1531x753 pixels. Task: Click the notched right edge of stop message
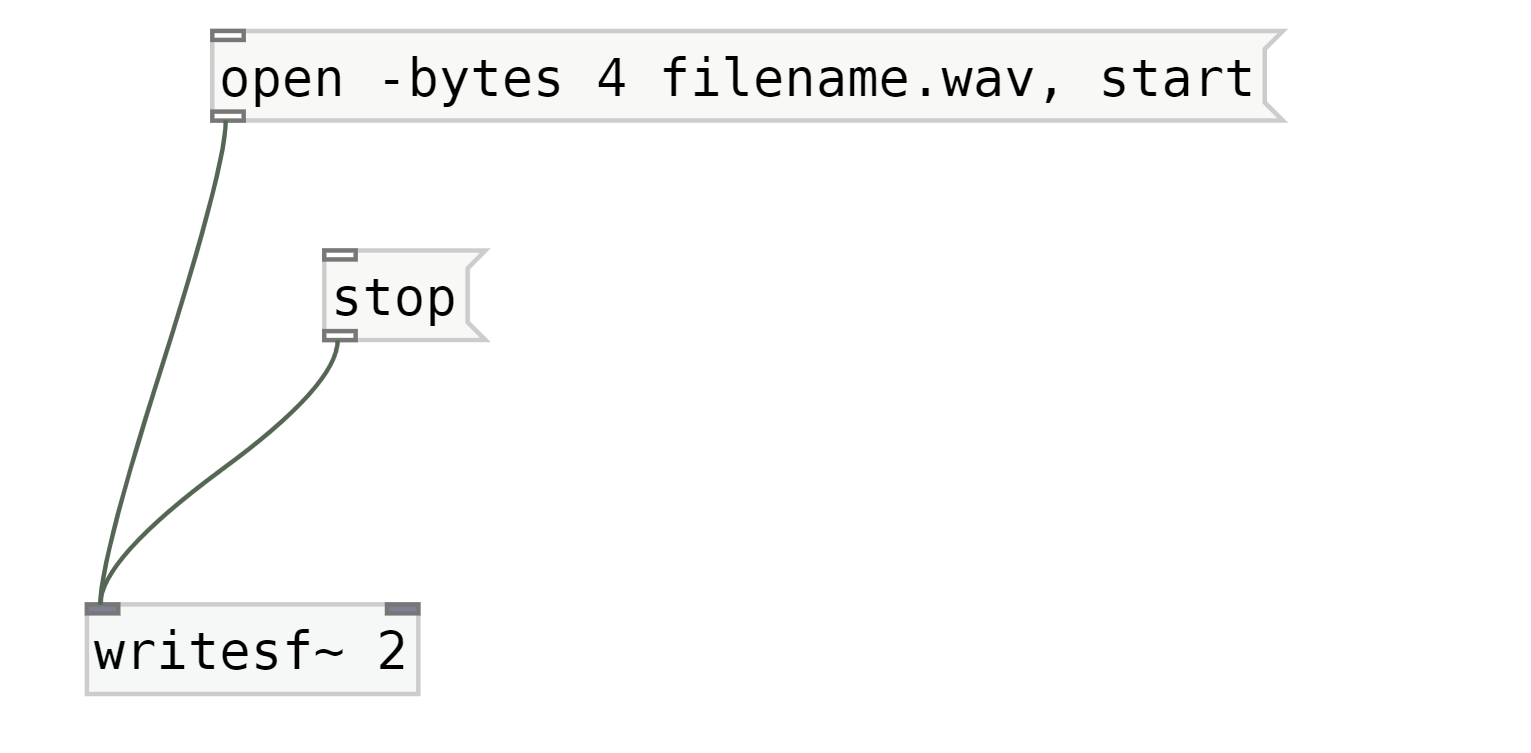(475, 297)
